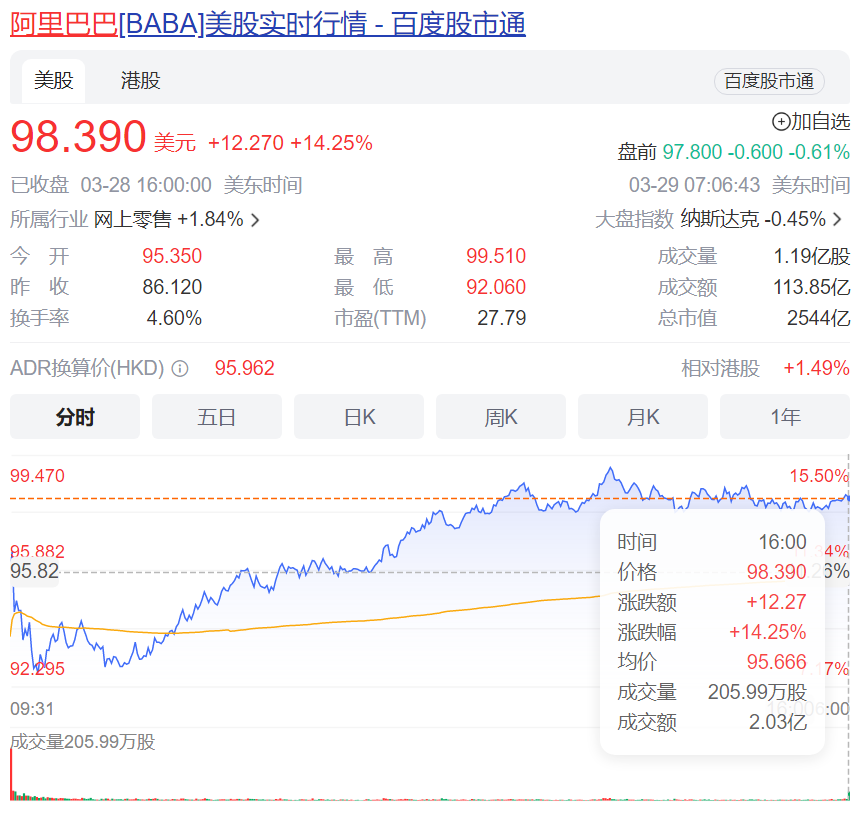Click the 换手率 value 4.60%

pyautogui.click(x=174, y=318)
